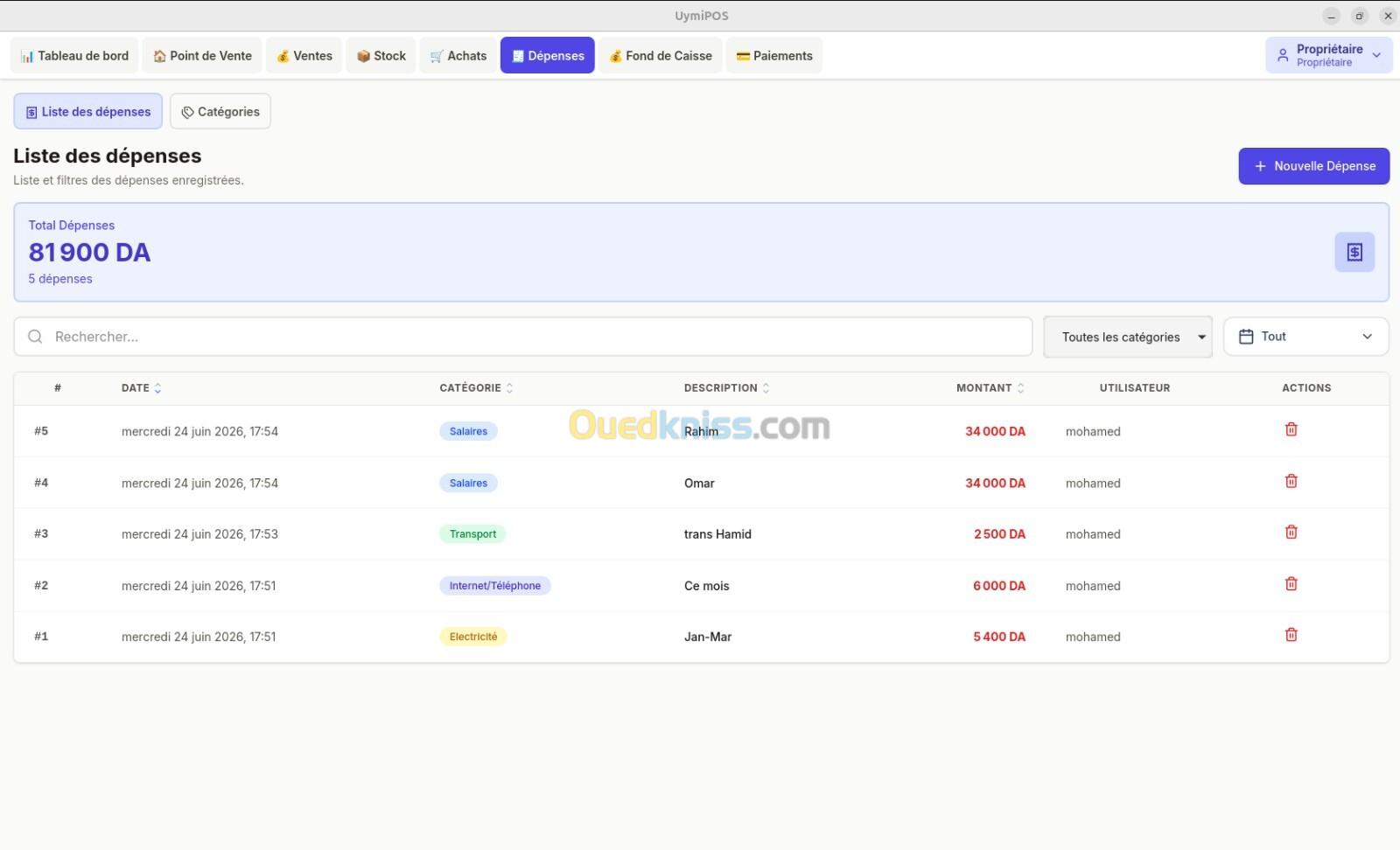Viewport: 1400px width, 850px height.
Task: Open the Stock tab
Action: (x=381, y=55)
